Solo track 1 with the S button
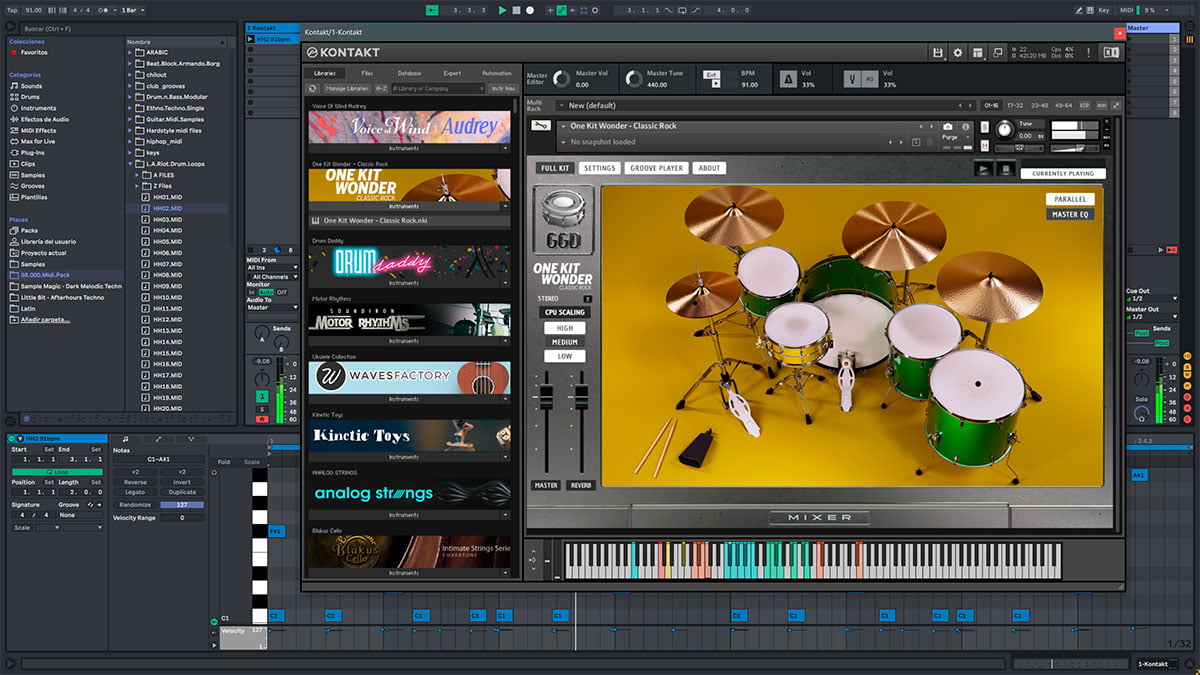 [x=263, y=408]
